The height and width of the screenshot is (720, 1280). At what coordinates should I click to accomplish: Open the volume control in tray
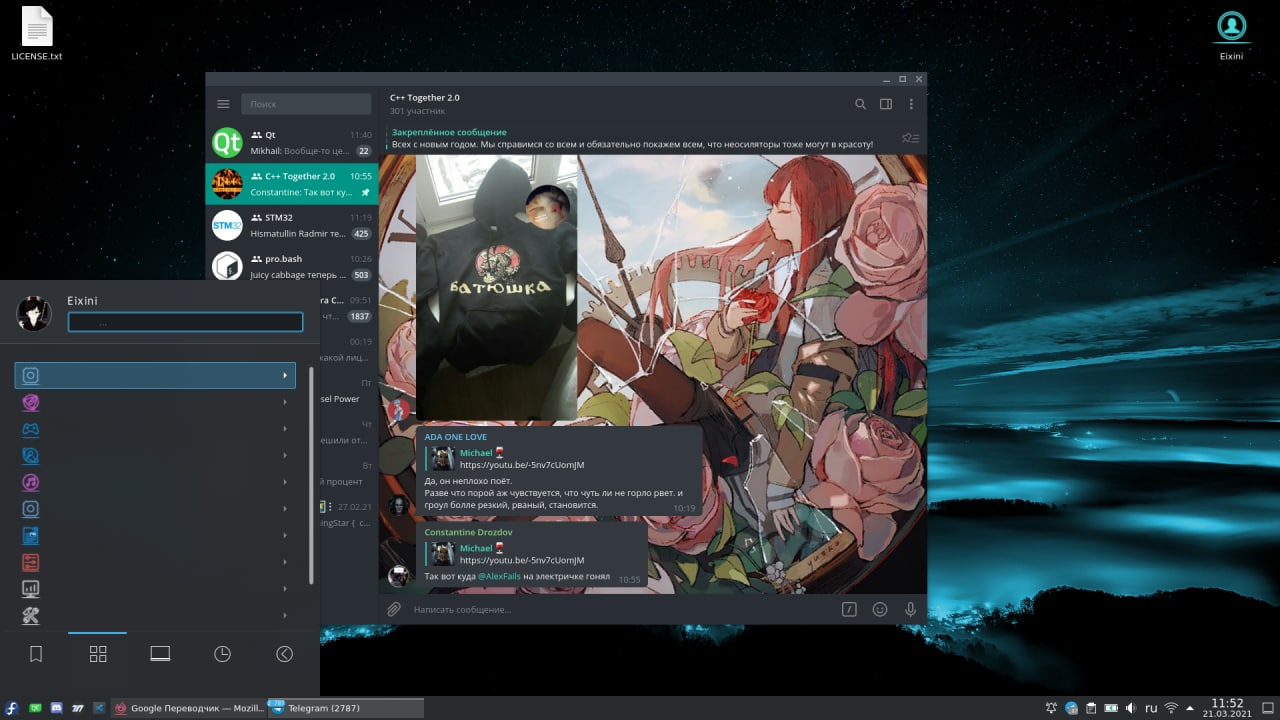1131,708
